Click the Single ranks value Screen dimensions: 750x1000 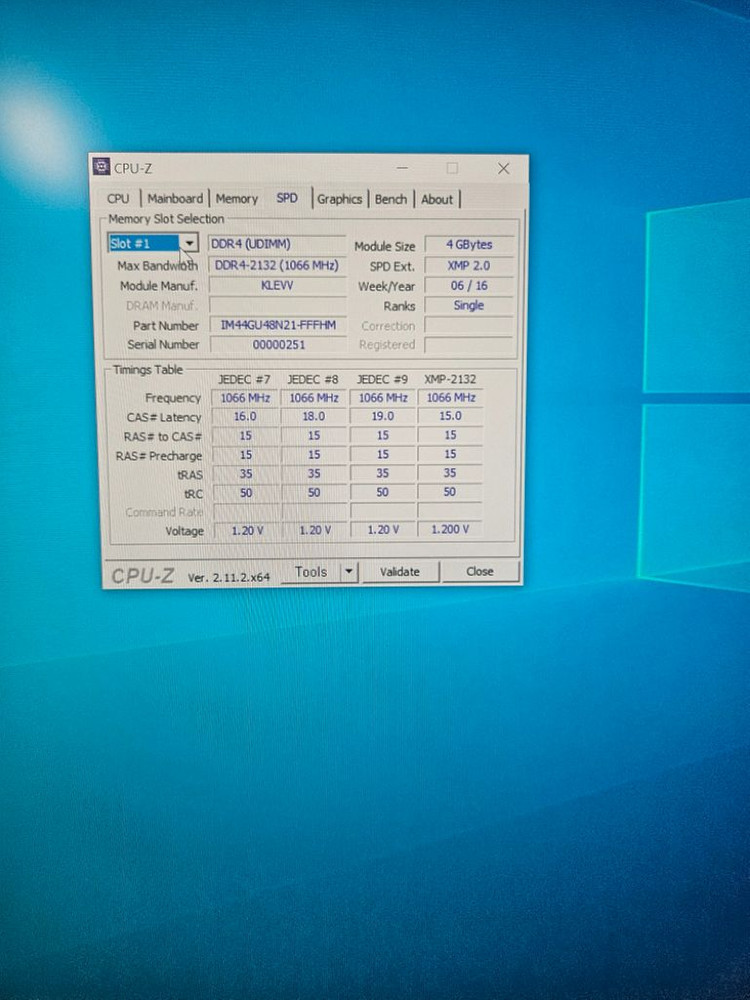coord(469,305)
